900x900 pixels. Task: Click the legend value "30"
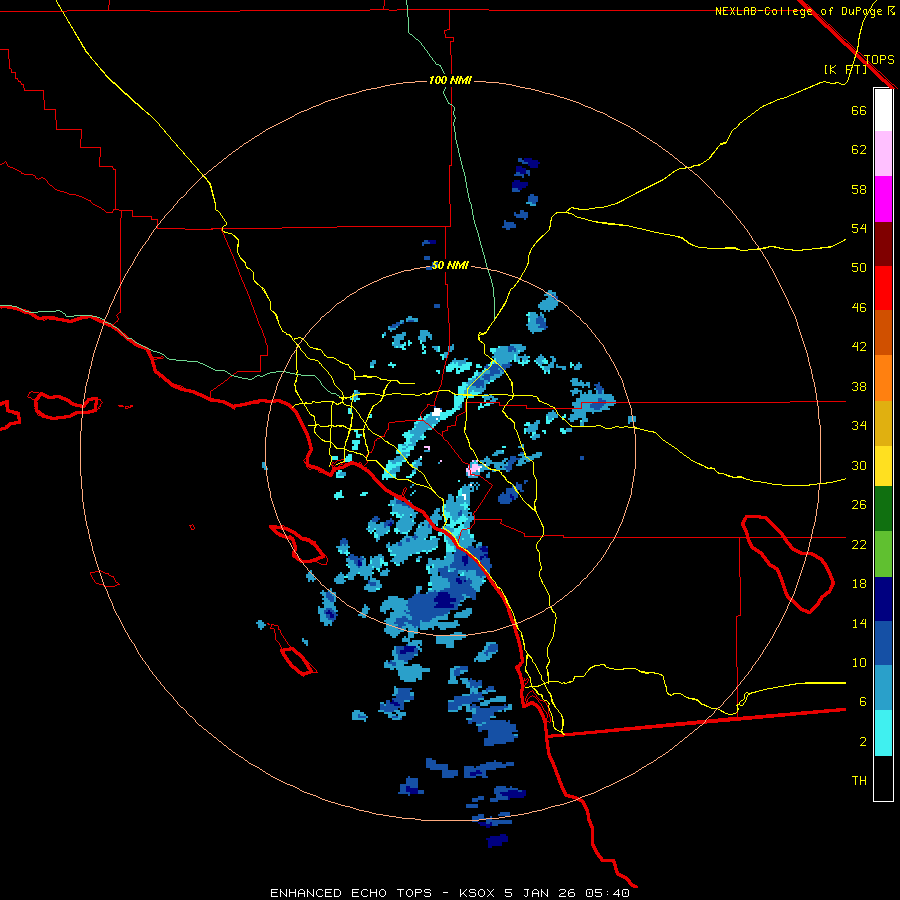[859, 465]
